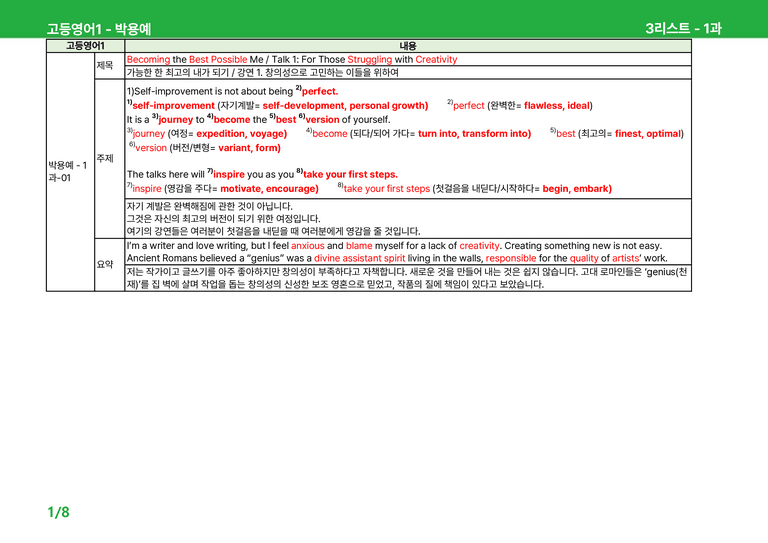
Task: Click the red word anxious in summary
Action: (x=308, y=246)
